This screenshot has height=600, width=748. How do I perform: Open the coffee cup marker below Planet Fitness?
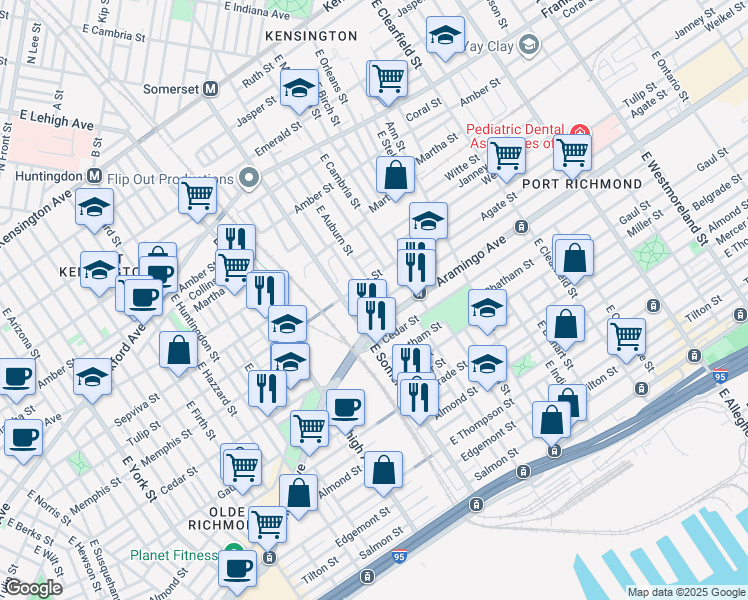(238, 567)
